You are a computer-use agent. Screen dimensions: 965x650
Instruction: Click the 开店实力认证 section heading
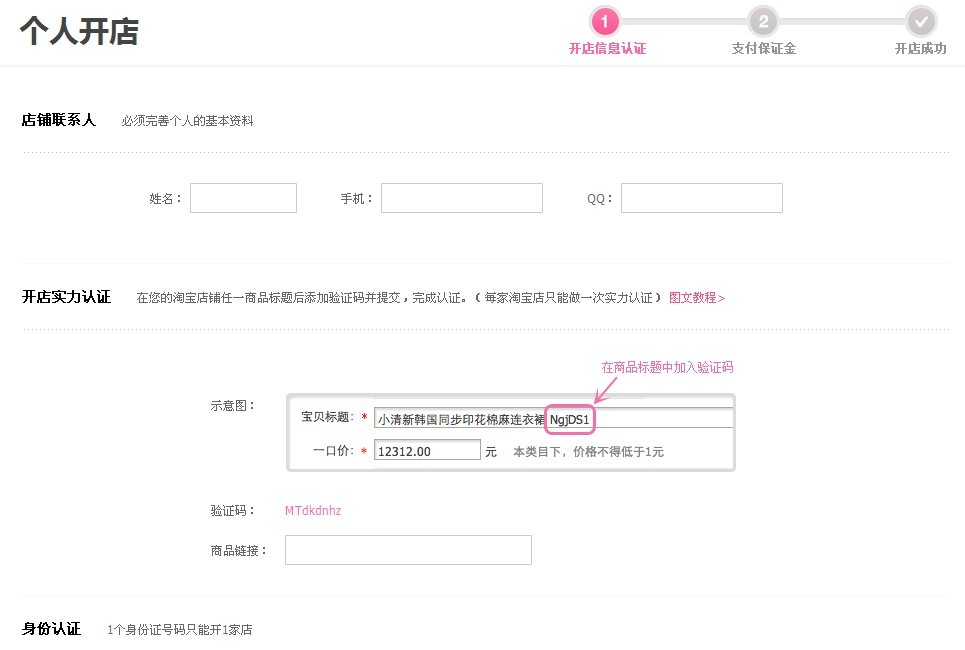point(66,297)
